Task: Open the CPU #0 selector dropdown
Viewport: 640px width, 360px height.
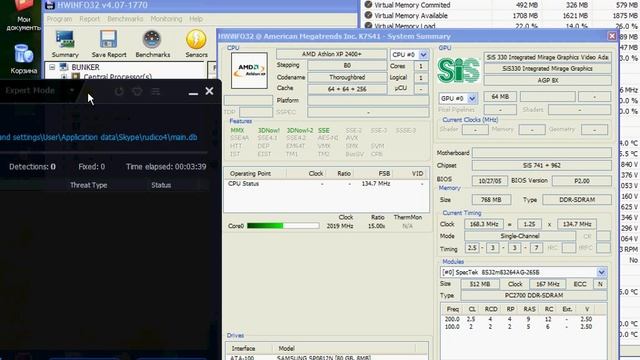Action: click(424, 54)
